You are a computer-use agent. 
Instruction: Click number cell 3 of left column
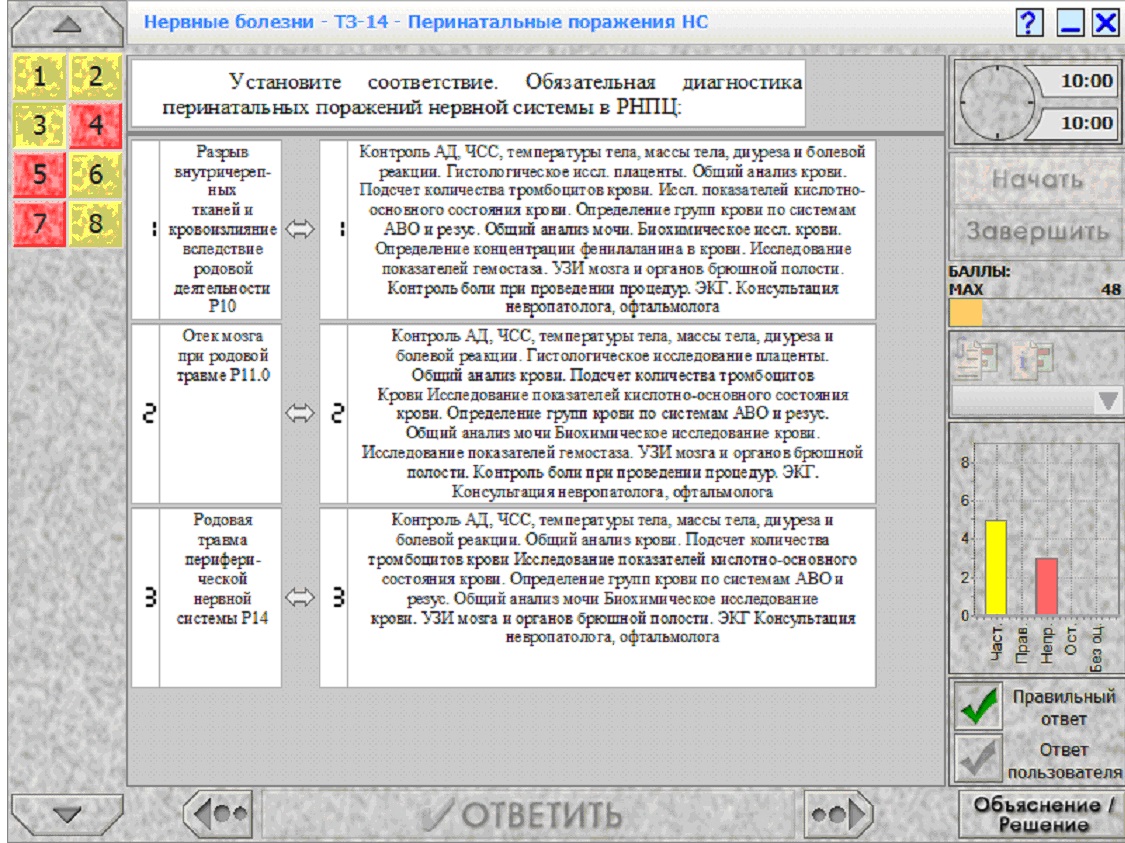click(x=146, y=597)
